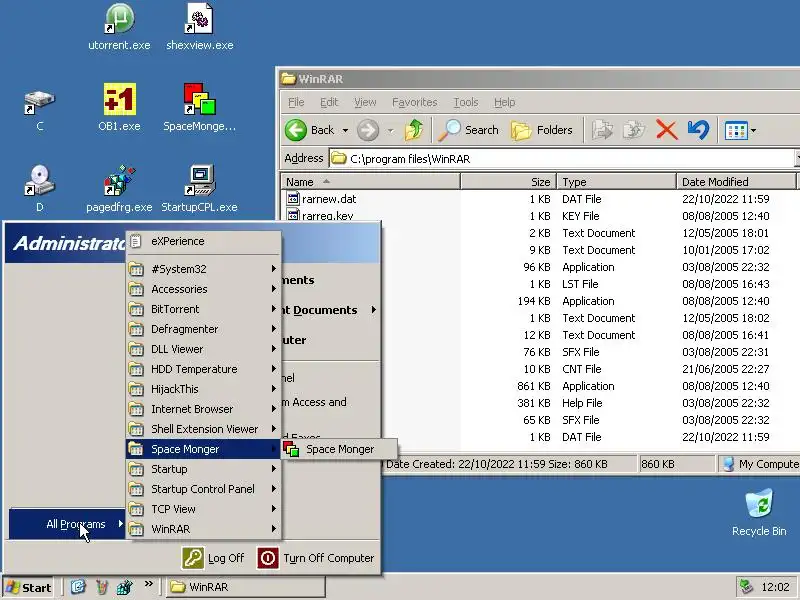Open the Favorites menu in Explorer
The image size is (800, 600).
(x=414, y=102)
